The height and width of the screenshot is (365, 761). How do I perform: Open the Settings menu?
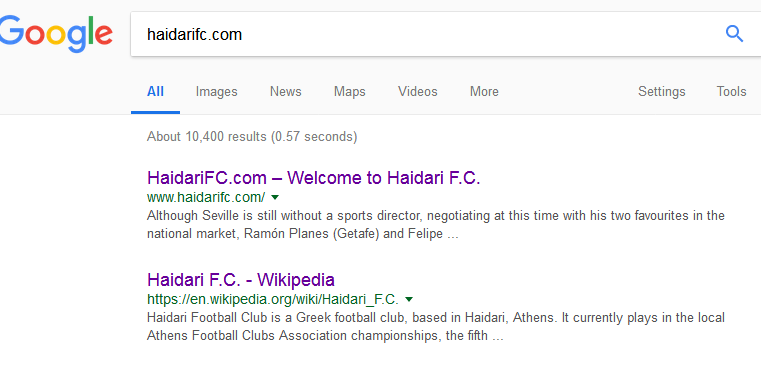662,91
